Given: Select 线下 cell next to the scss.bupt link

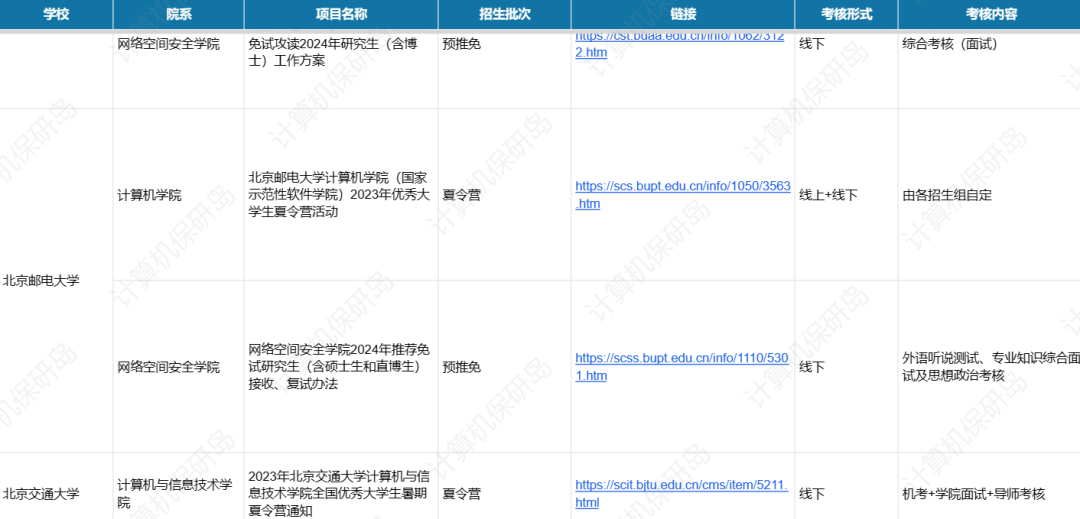Looking at the screenshot, I should coord(847,367).
